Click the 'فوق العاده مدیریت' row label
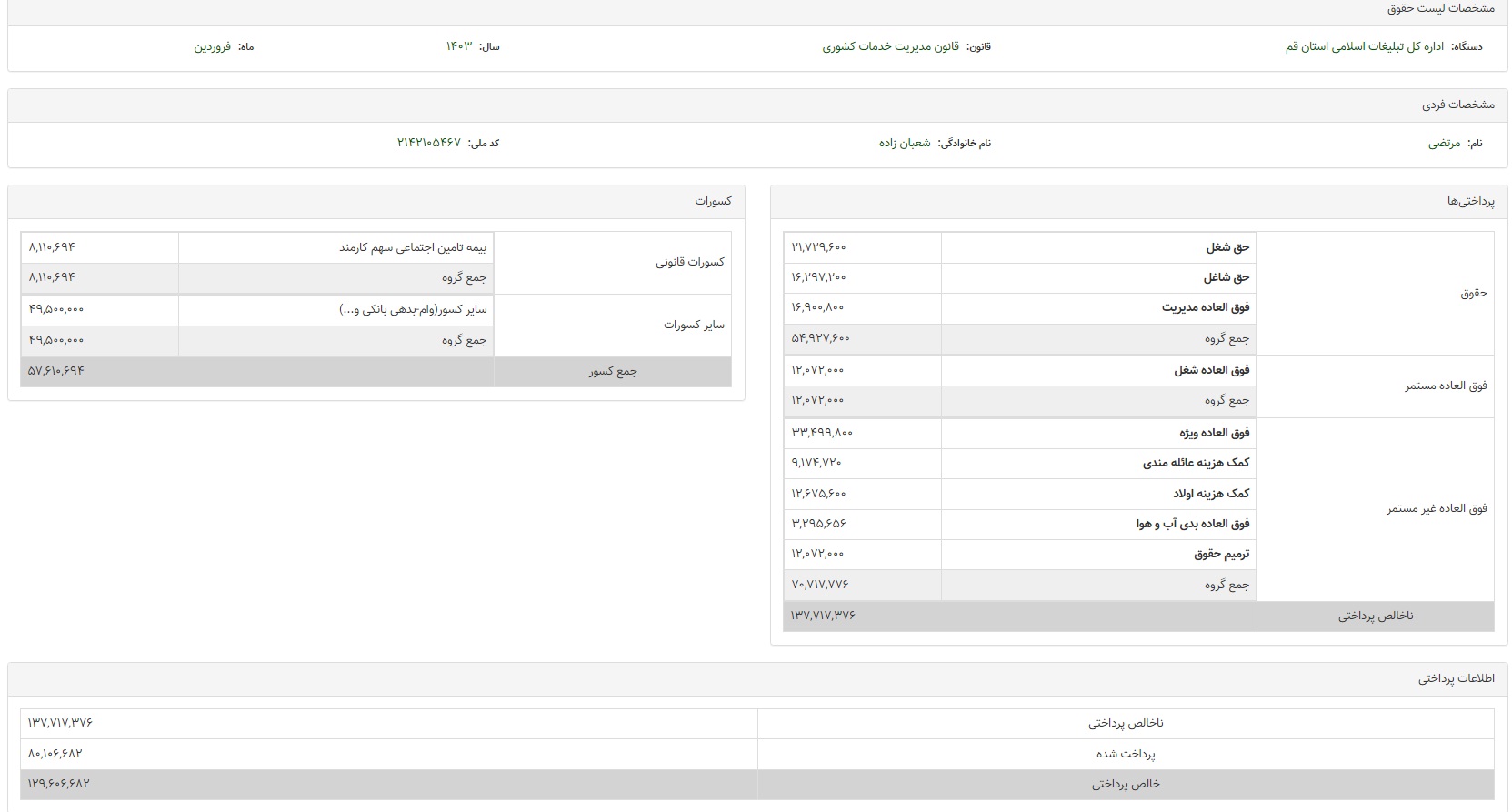The image size is (1512, 812). pos(1206,308)
